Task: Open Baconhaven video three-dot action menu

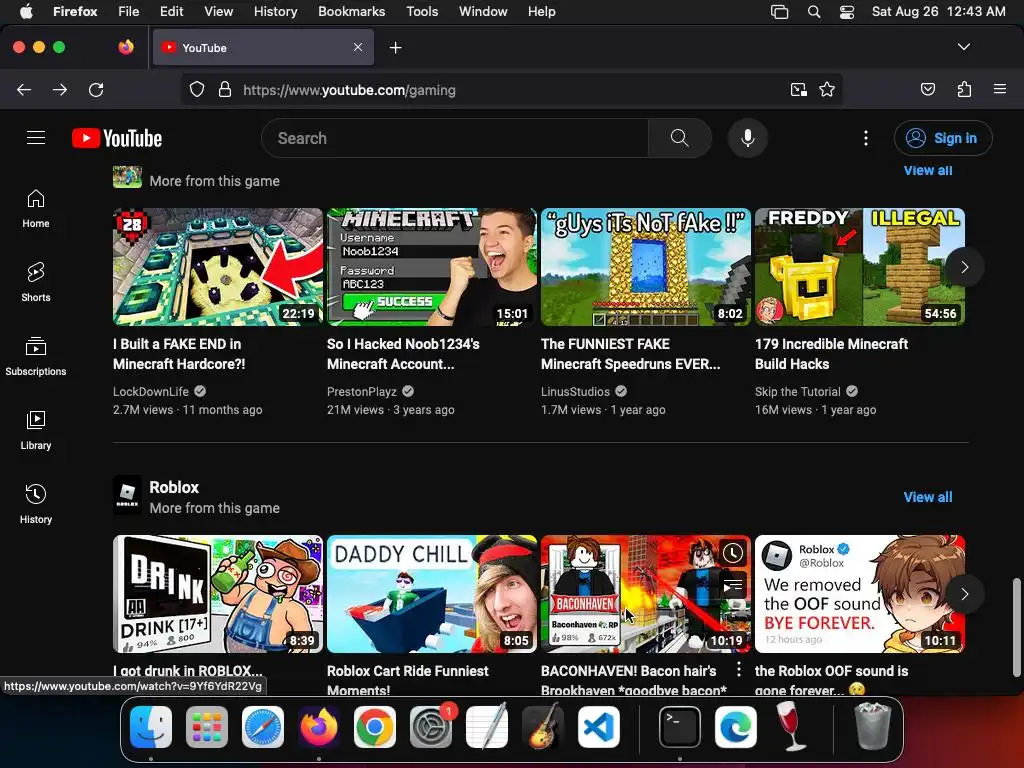Action: click(739, 669)
